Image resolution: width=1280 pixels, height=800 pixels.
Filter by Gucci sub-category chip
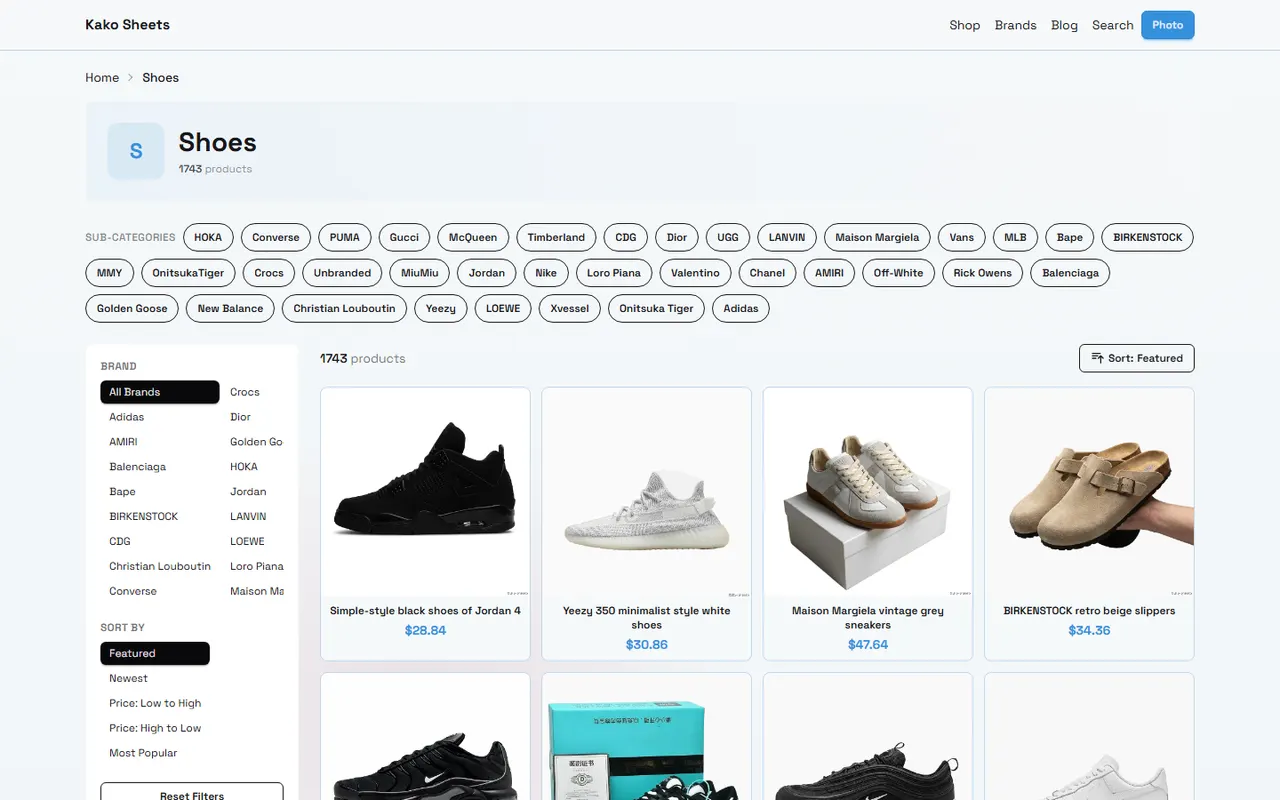(404, 237)
